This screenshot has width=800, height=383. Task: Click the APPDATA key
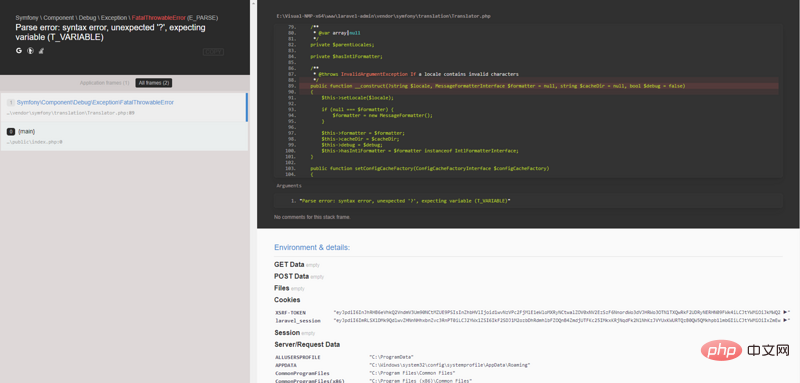(286, 365)
